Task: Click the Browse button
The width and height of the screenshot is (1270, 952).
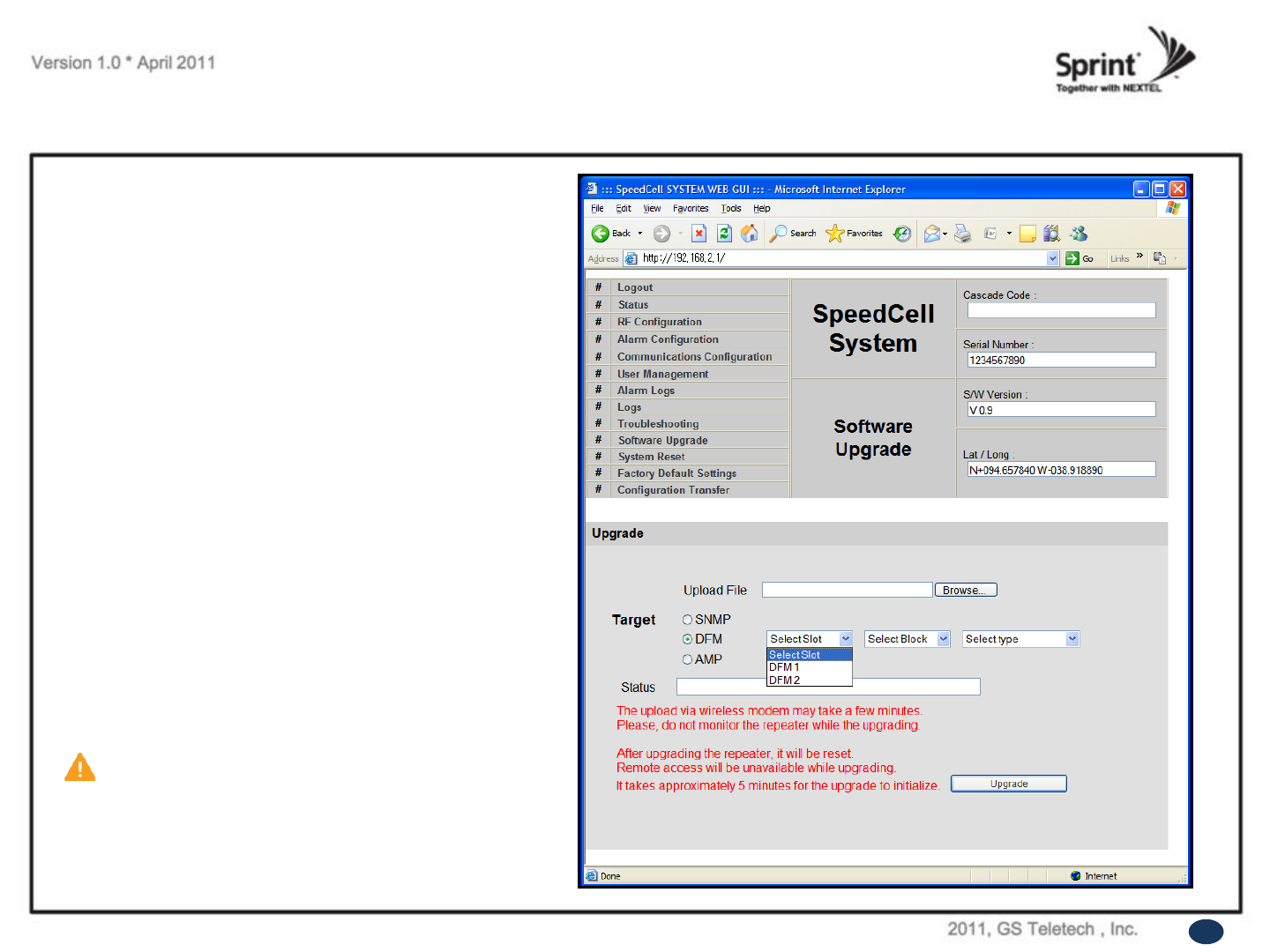Action: pos(966,591)
